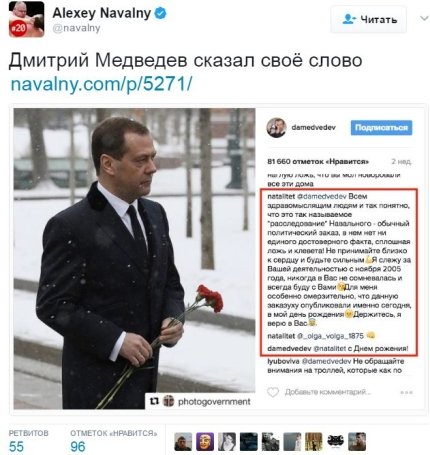The height and width of the screenshot is (455, 430).
Task: Open Alexey Navalny's profile avatar
Action: [x=26, y=19]
